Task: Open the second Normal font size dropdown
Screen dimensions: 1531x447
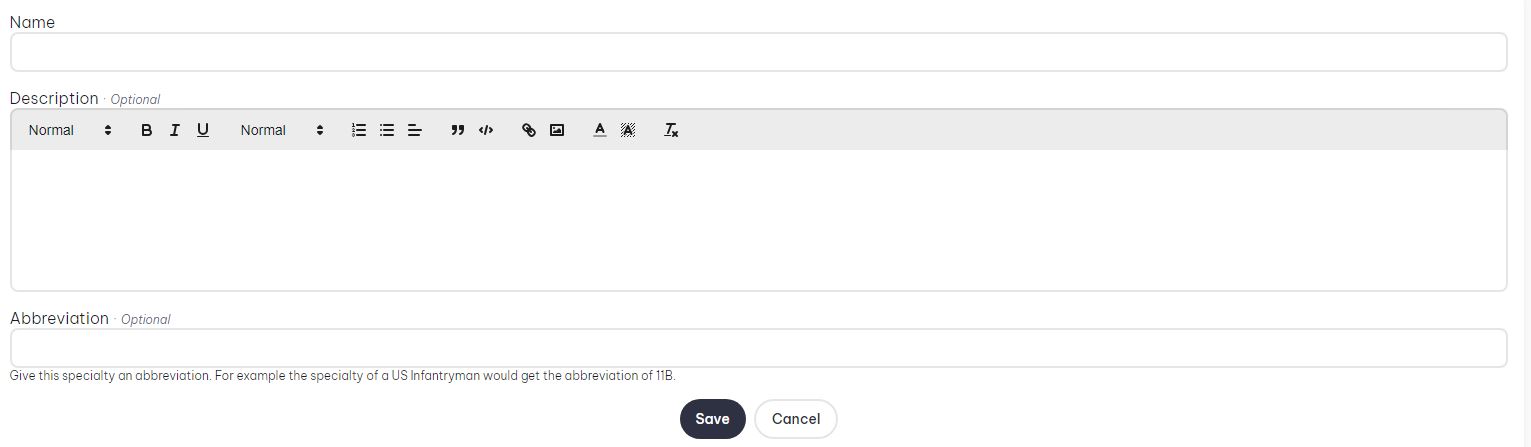Action: click(282, 130)
